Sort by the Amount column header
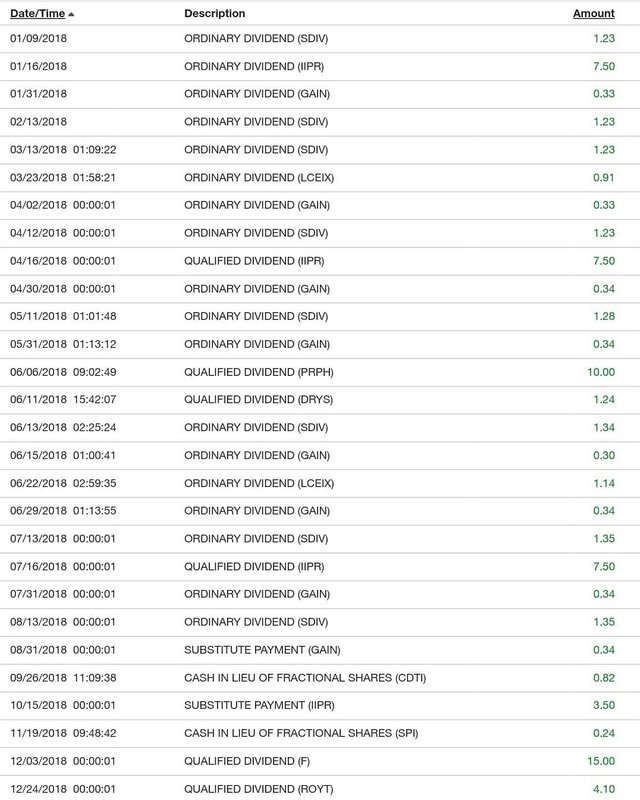The image size is (640, 800). [x=593, y=14]
